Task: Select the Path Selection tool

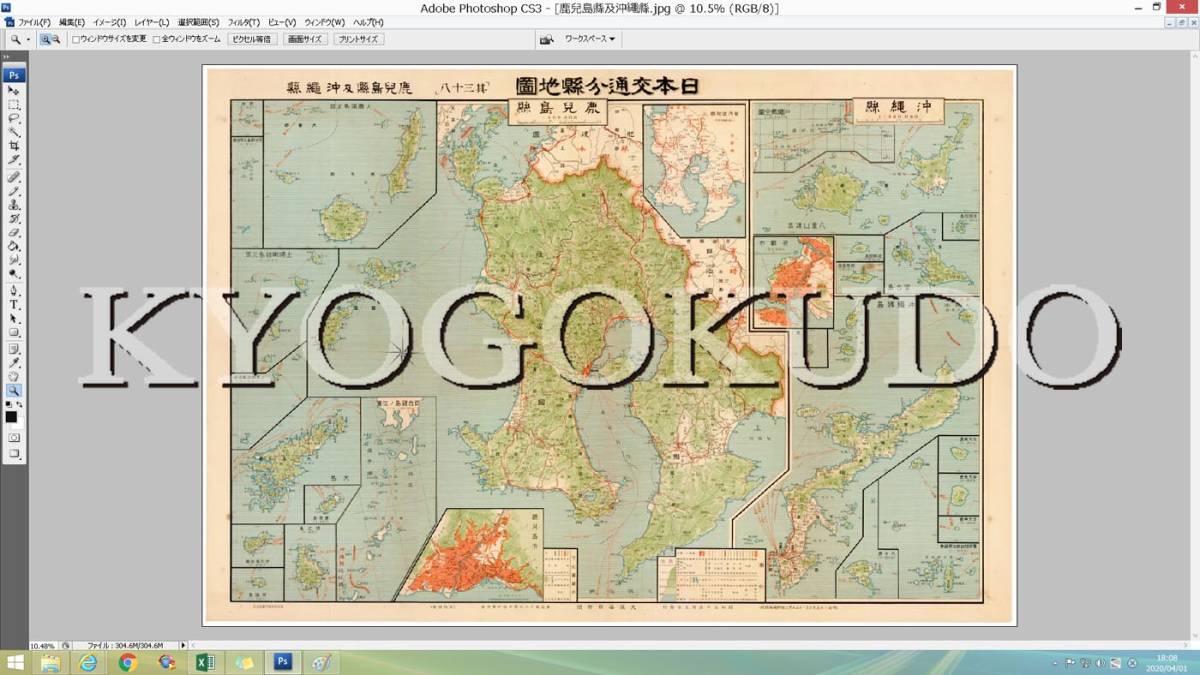Action: 14,318
